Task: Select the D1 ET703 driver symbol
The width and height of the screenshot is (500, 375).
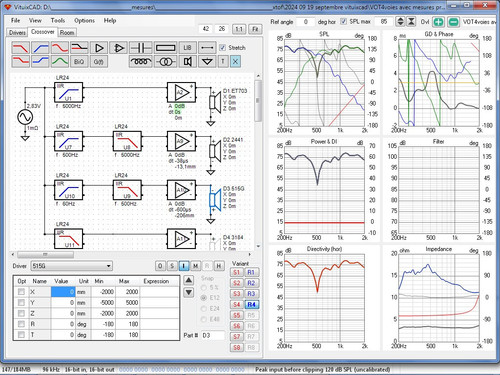Action: [x=215, y=102]
